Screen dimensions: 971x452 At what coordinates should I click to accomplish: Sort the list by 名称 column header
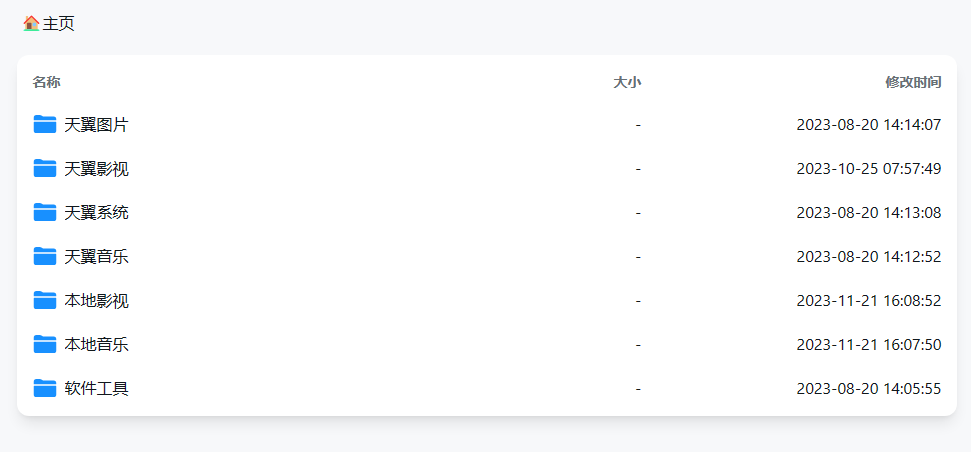[46, 82]
